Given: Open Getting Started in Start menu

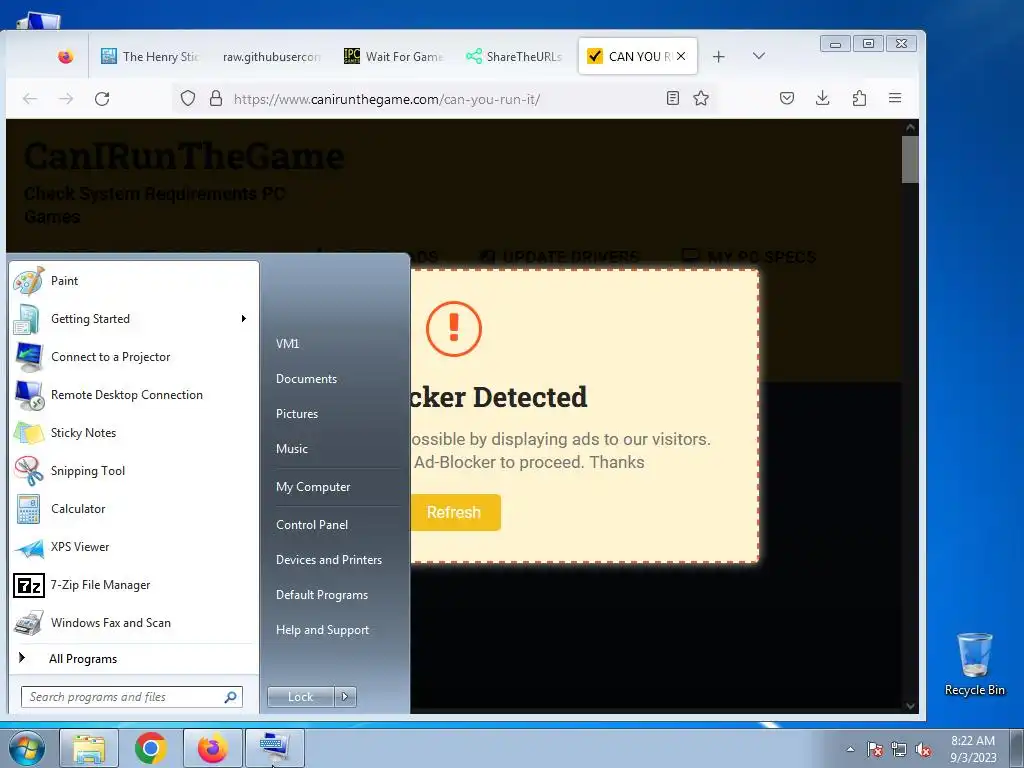Looking at the screenshot, I should pos(133,319).
